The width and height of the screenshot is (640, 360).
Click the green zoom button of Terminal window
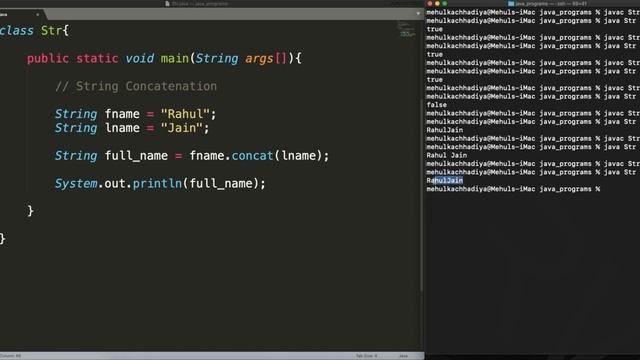point(444,4)
